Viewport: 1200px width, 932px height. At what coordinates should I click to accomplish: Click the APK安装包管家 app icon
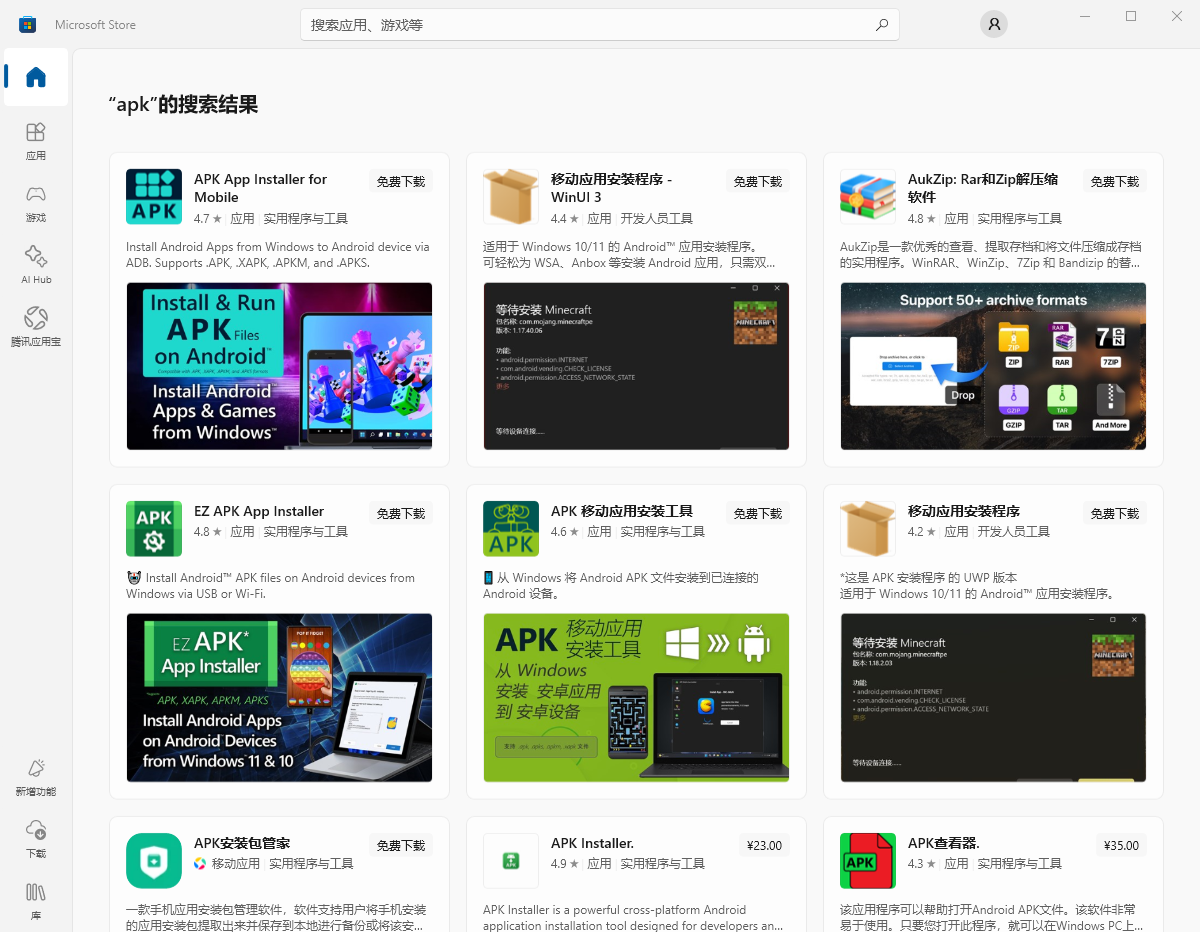tap(154, 861)
